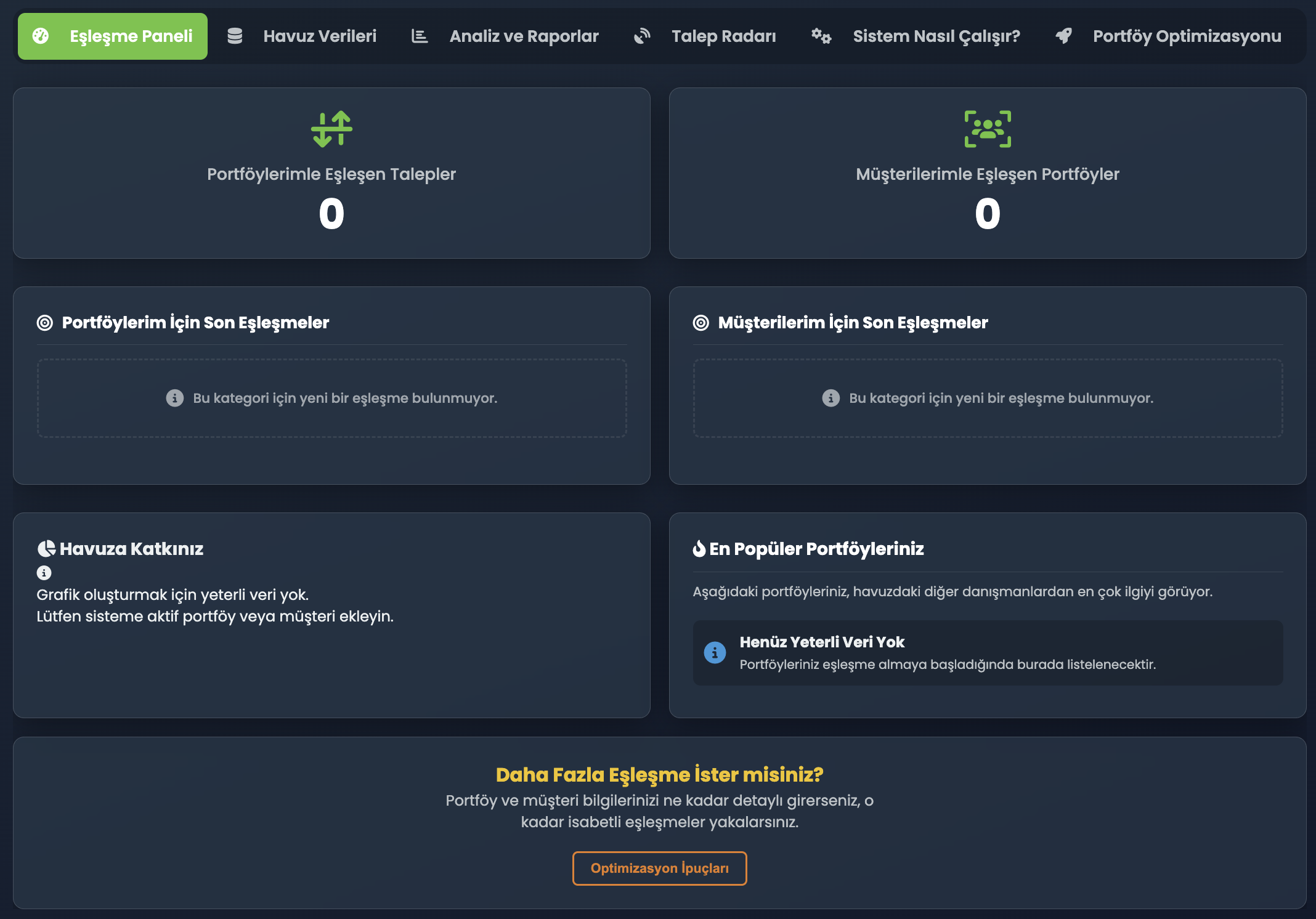Click the green swap arrows icon

click(x=331, y=129)
